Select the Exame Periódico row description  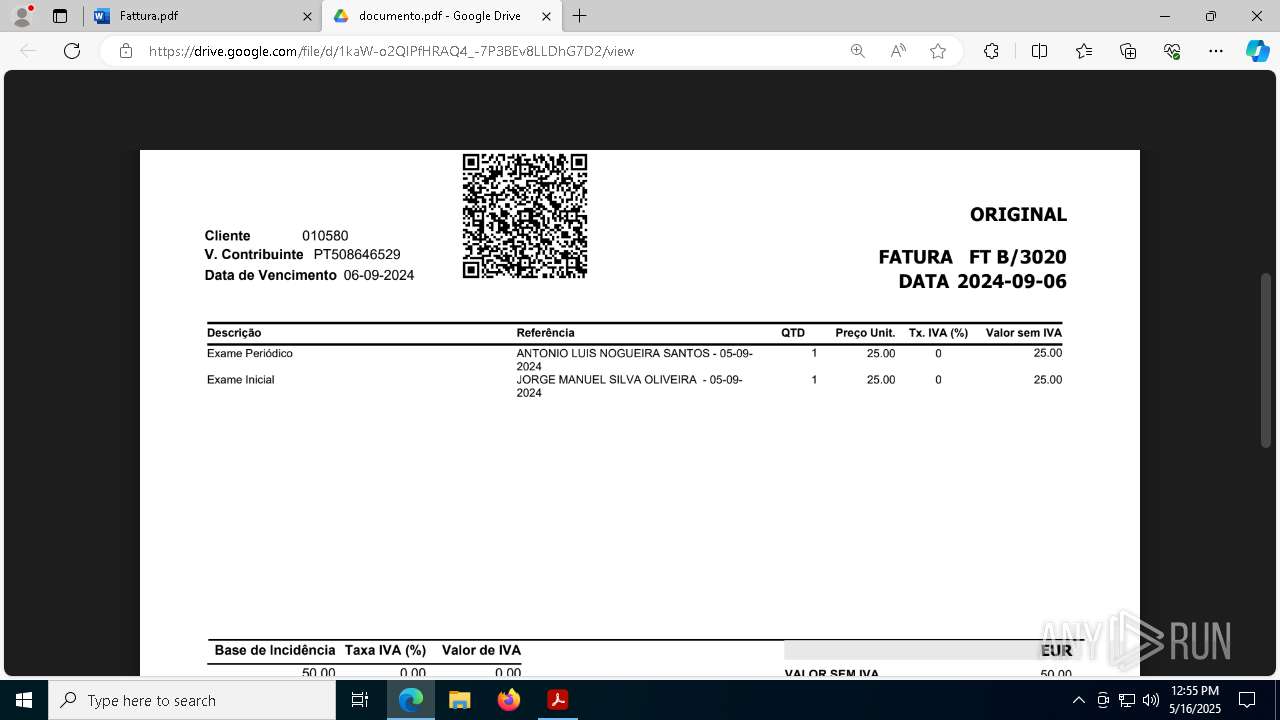point(250,354)
